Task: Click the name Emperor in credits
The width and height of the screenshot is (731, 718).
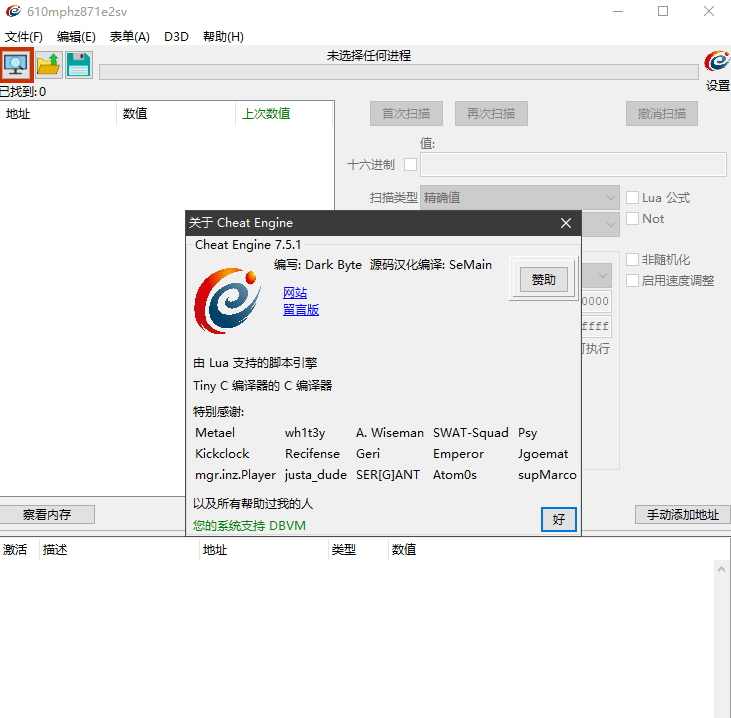Action: tap(458, 454)
